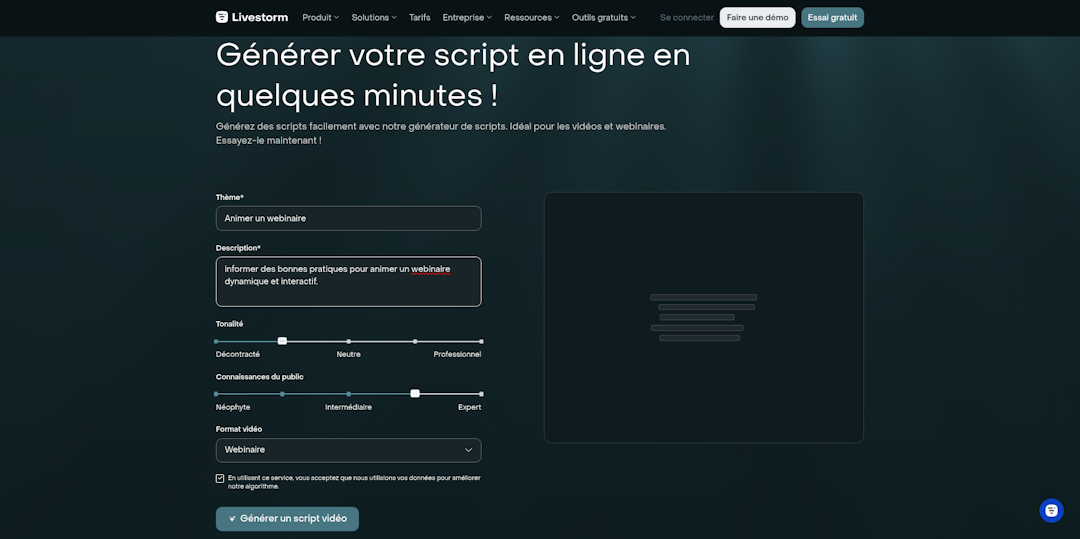Click the Livestorm brand name text
The image size is (1080, 539).
(x=261, y=17)
